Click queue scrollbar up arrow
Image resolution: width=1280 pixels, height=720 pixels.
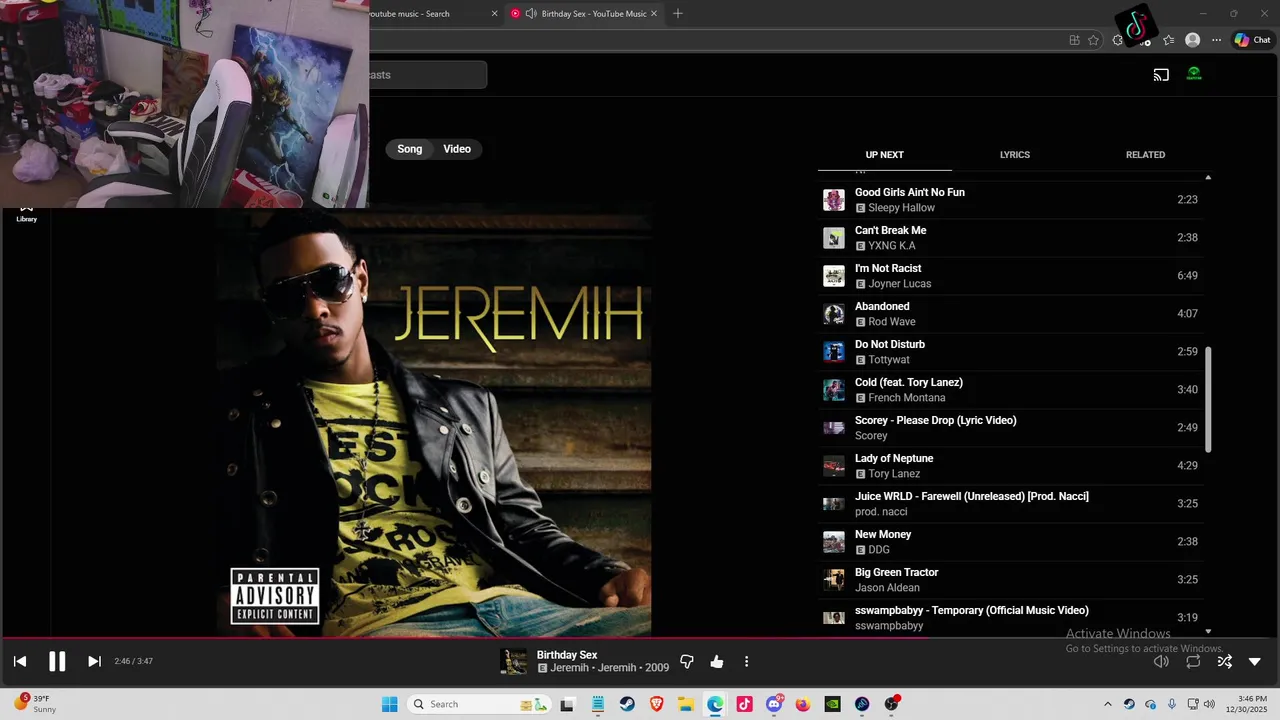click(1208, 177)
